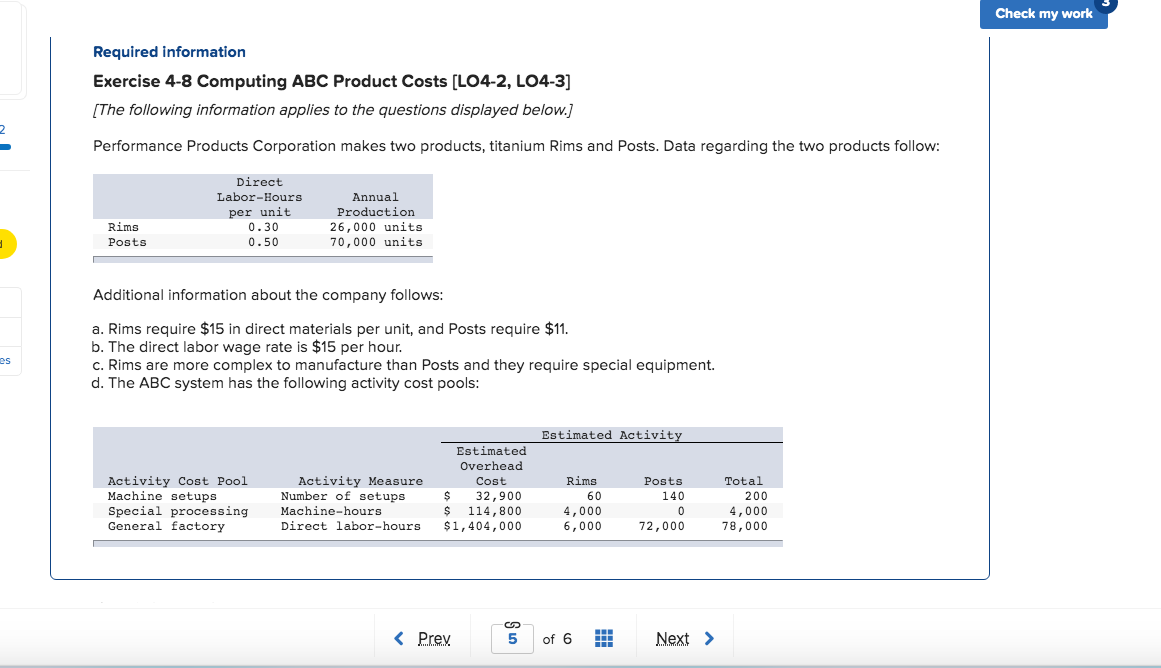Screen dimensions: 1161x668
Task: Click the right chevron beside Next
Action: coord(710,638)
